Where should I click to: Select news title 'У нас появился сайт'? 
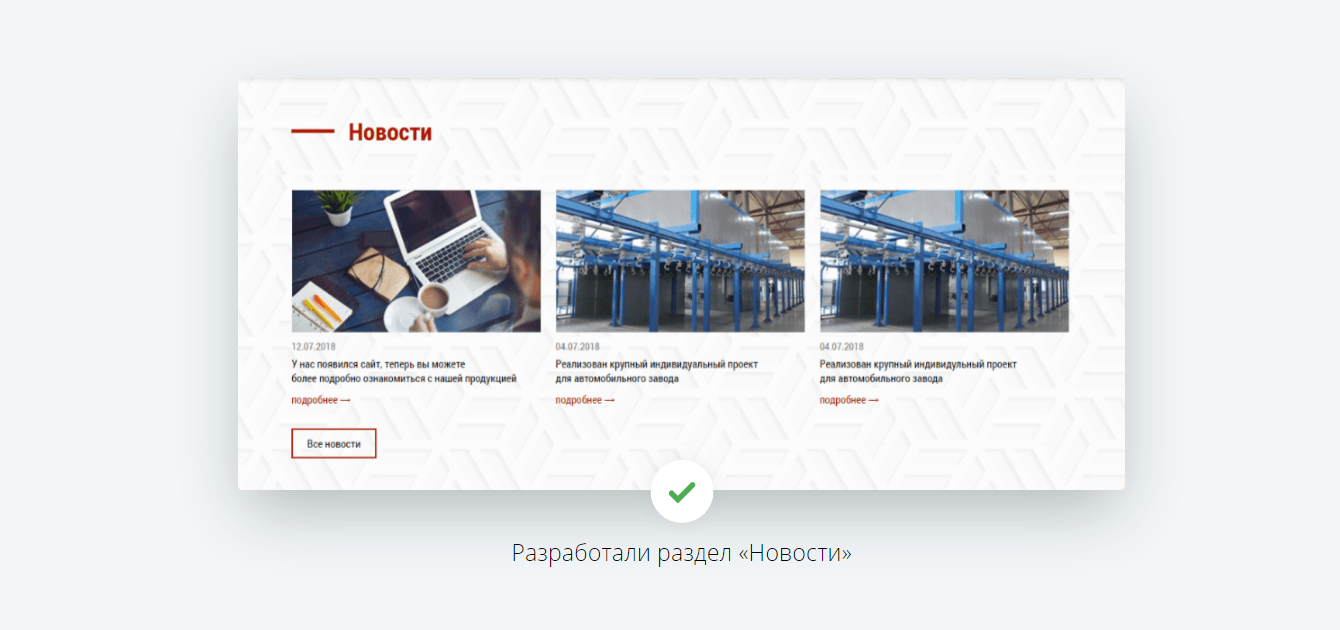(404, 372)
